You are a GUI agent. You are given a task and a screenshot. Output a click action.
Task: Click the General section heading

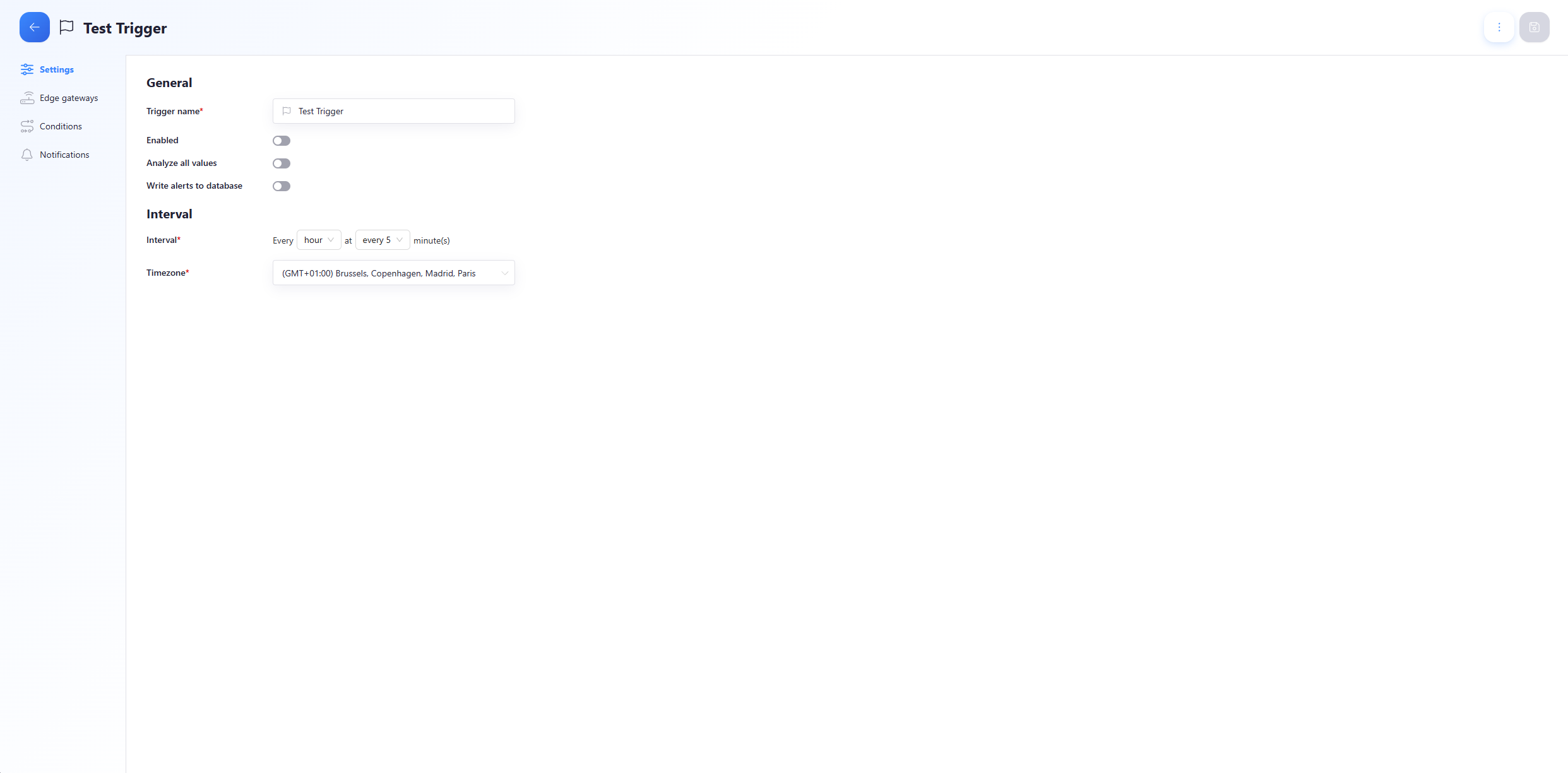[x=169, y=83]
